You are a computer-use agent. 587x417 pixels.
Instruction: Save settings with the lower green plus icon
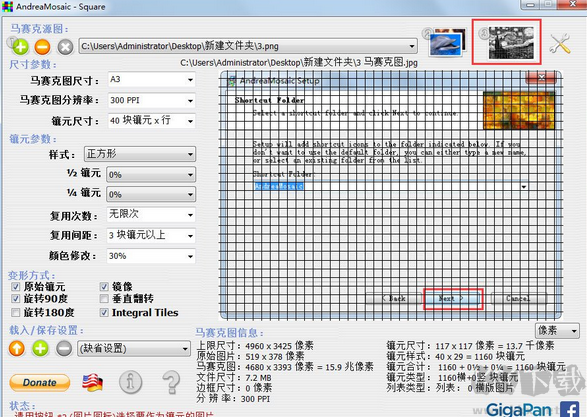point(40,348)
